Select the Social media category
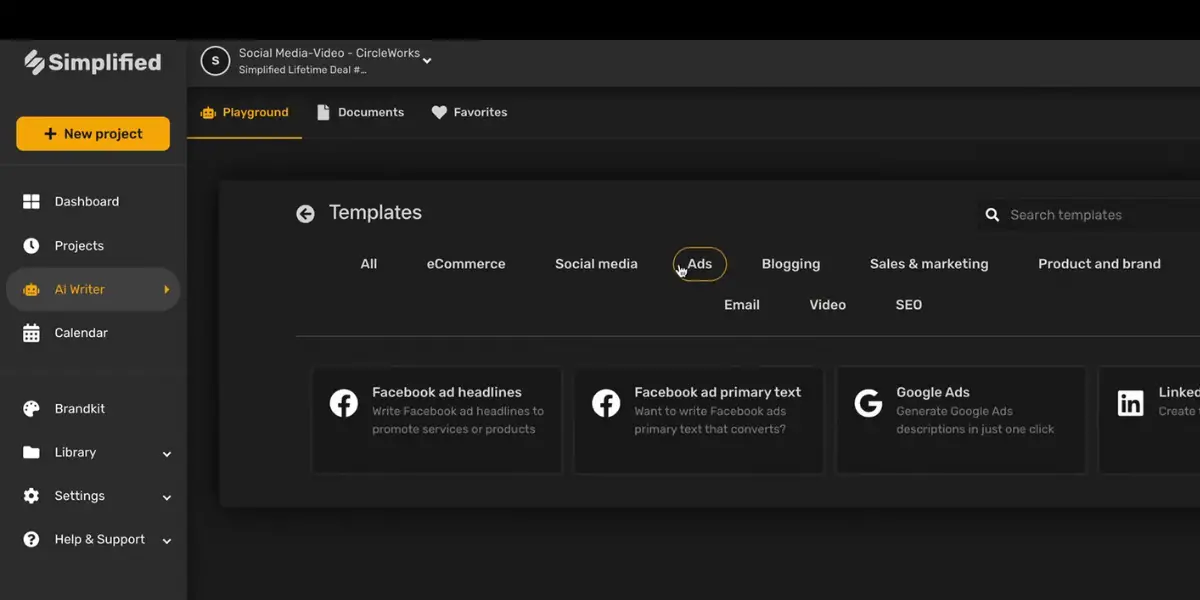The width and height of the screenshot is (1200, 600). point(596,264)
